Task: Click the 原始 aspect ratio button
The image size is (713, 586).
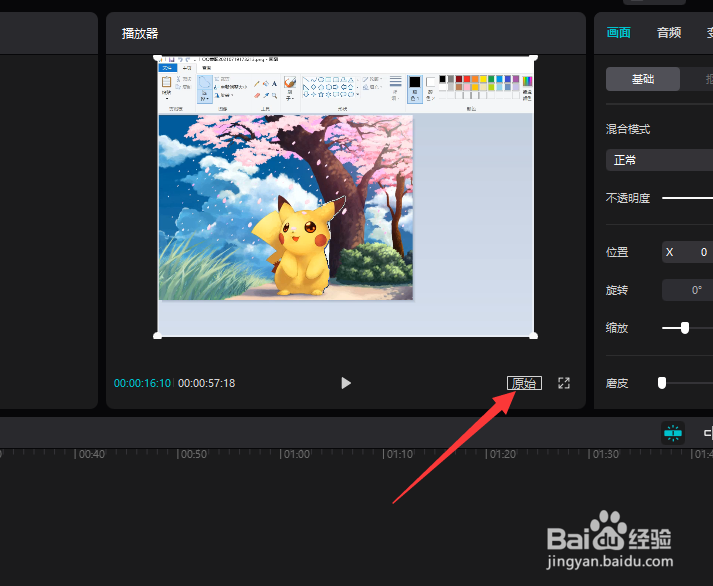Action: [x=524, y=383]
